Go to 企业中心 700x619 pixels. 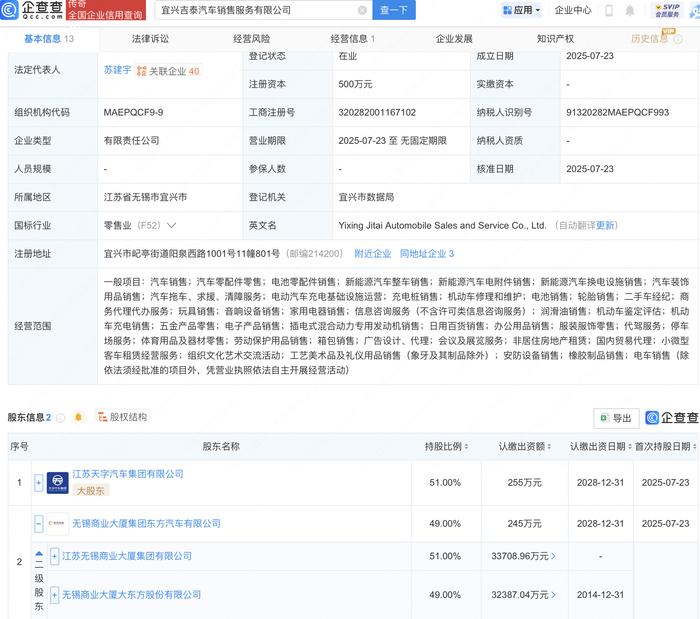pyautogui.click(x=573, y=10)
